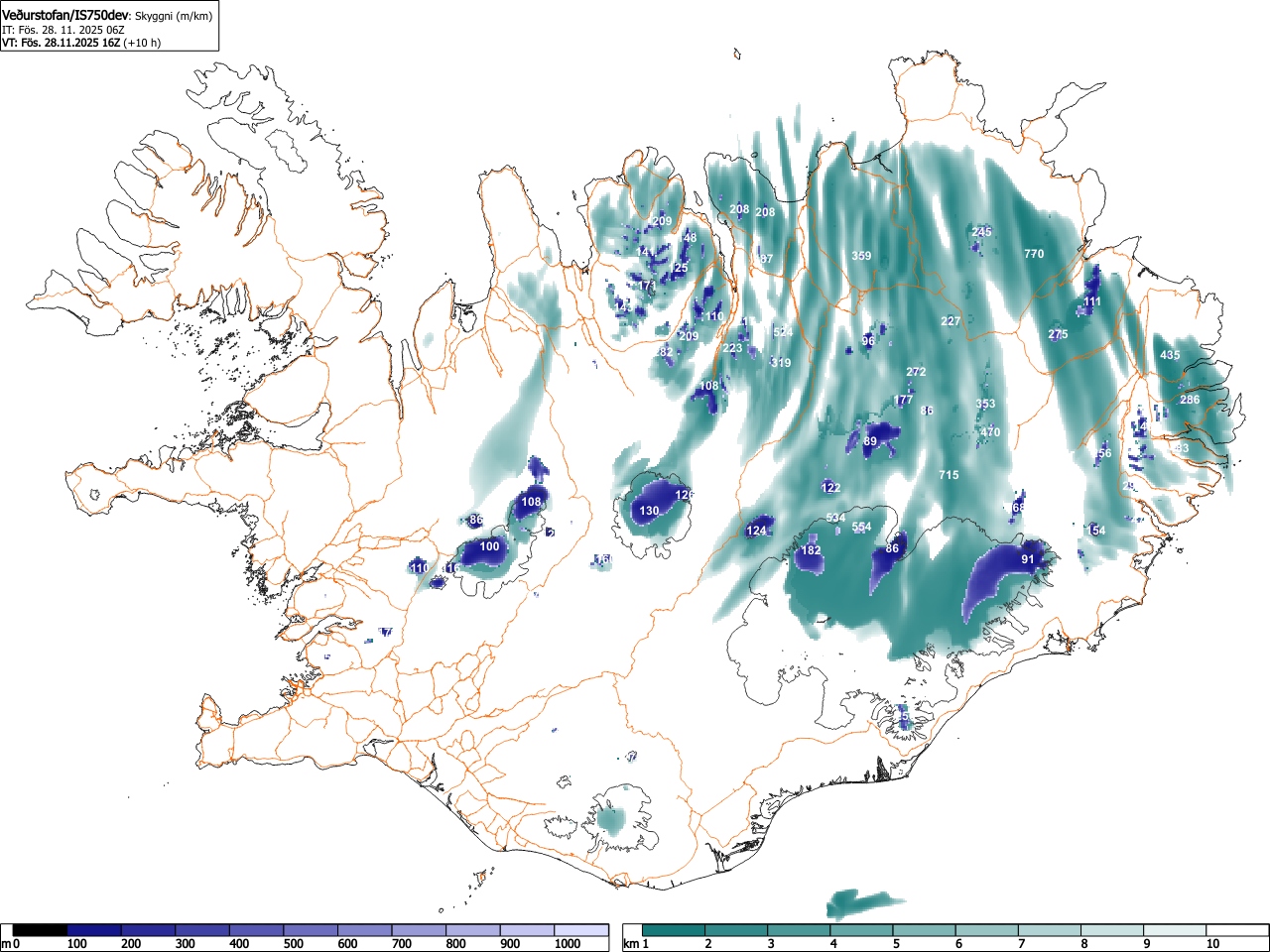This screenshot has height=952, width=1270.
Task: Click the visibility value 715 on the map
Action: coord(949,475)
